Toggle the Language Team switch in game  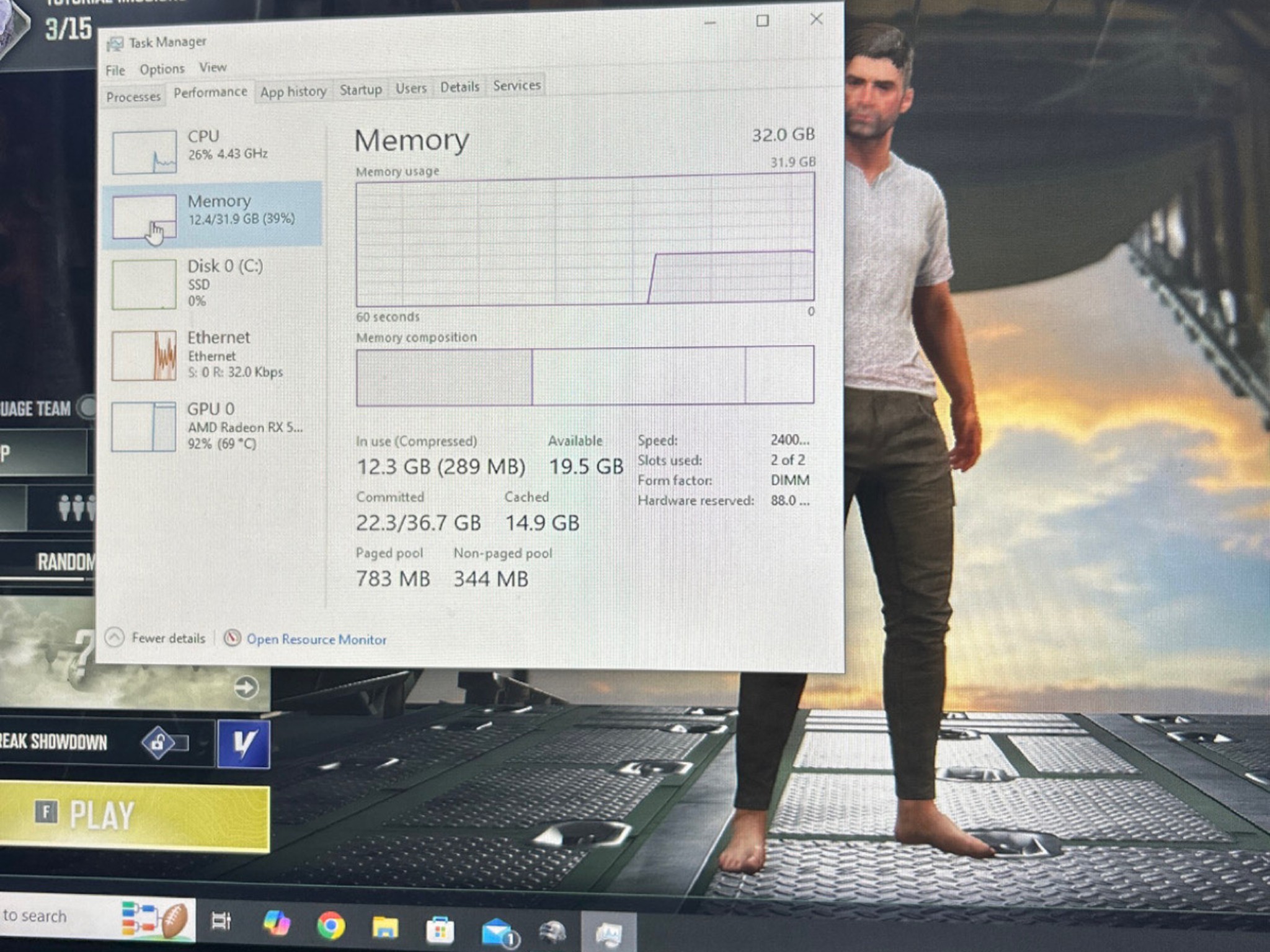[87, 408]
